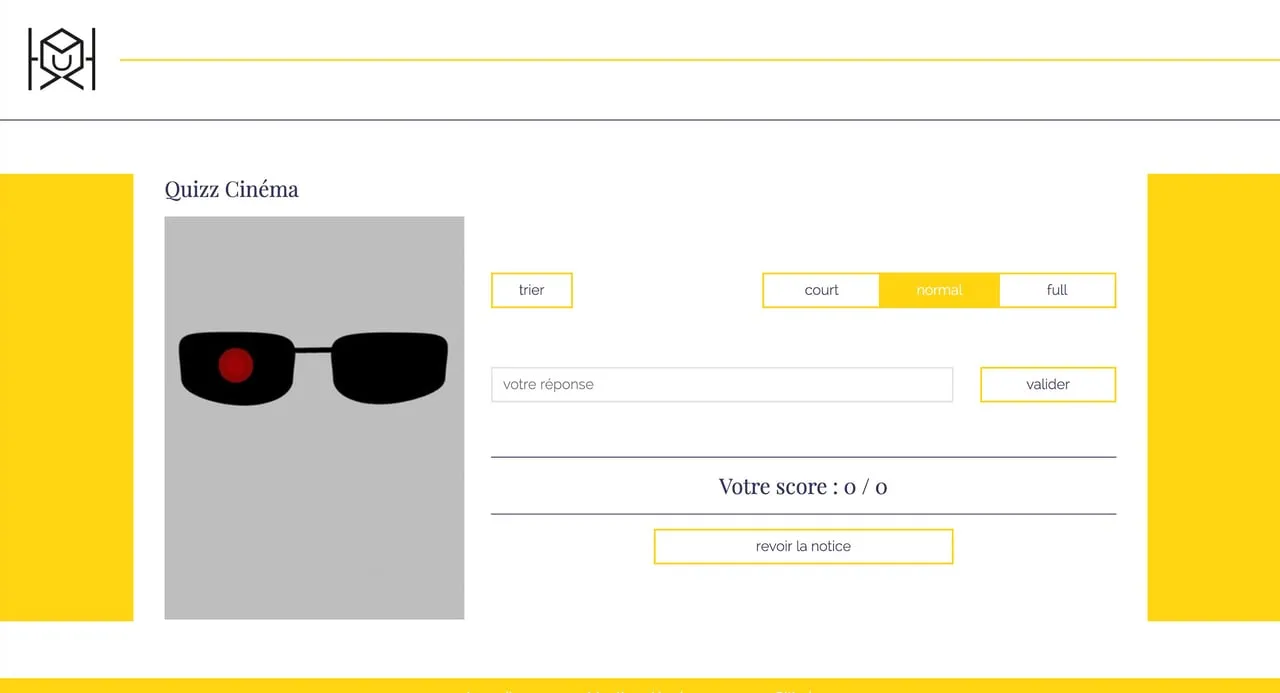
Task: Click the site logo in the header
Action: point(62,59)
